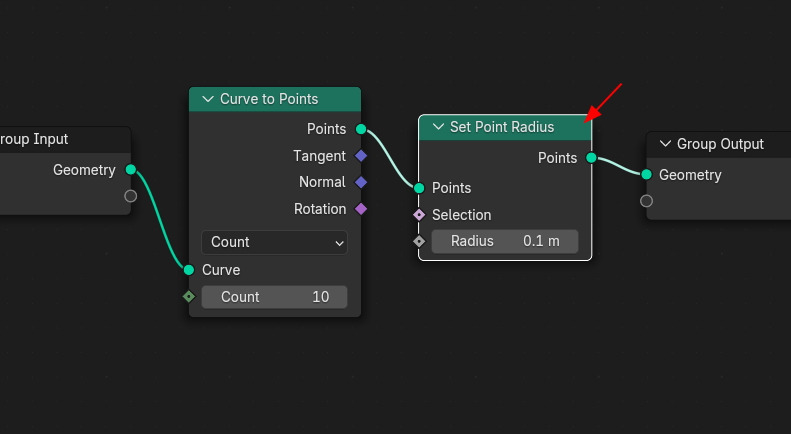This screenshot has height=434, width=791.
Task: Click the Radius input diamond socket
Action: click(x=419, y=241)
